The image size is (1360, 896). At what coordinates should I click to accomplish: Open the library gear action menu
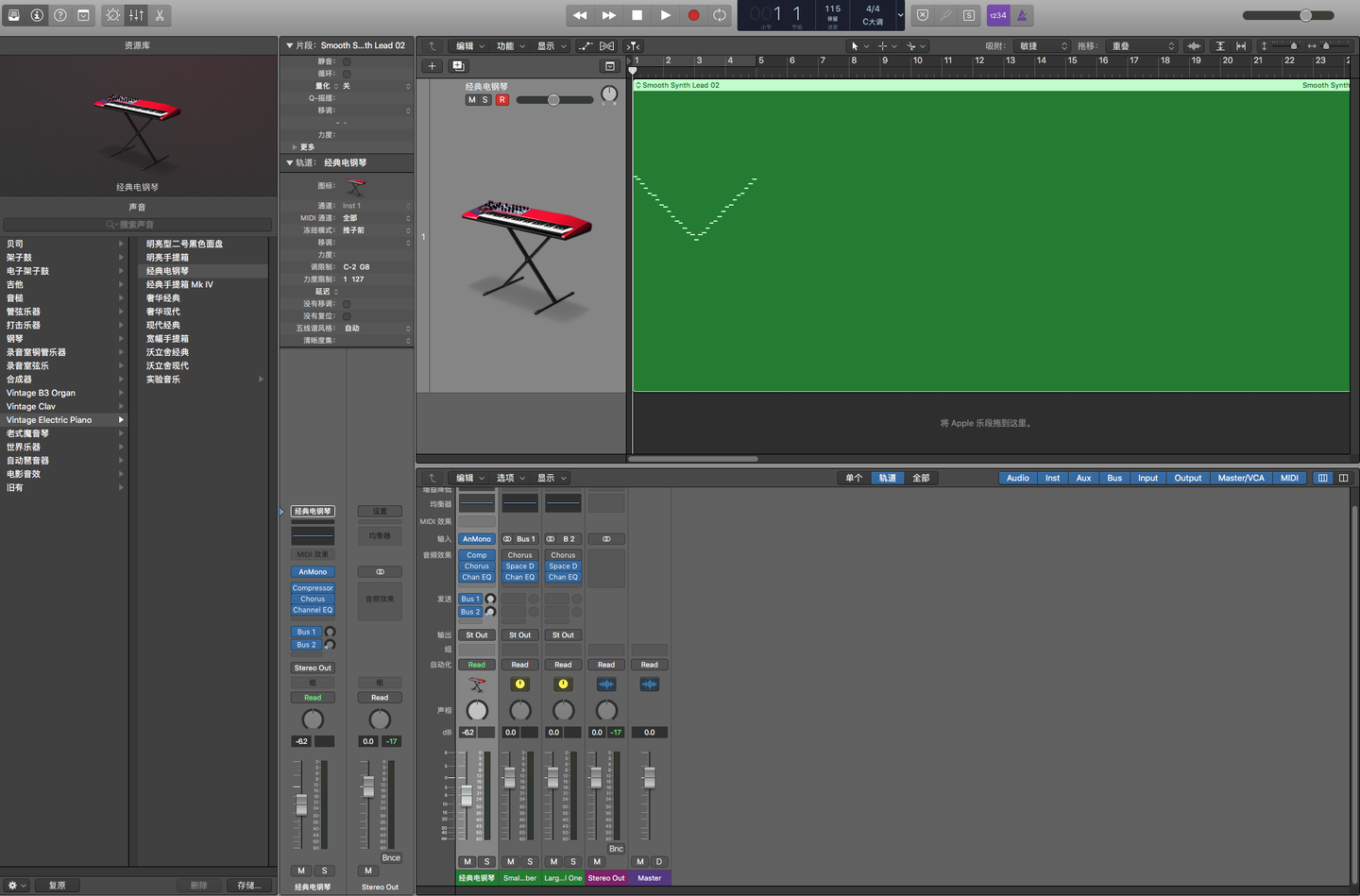(x=16, y=886)
